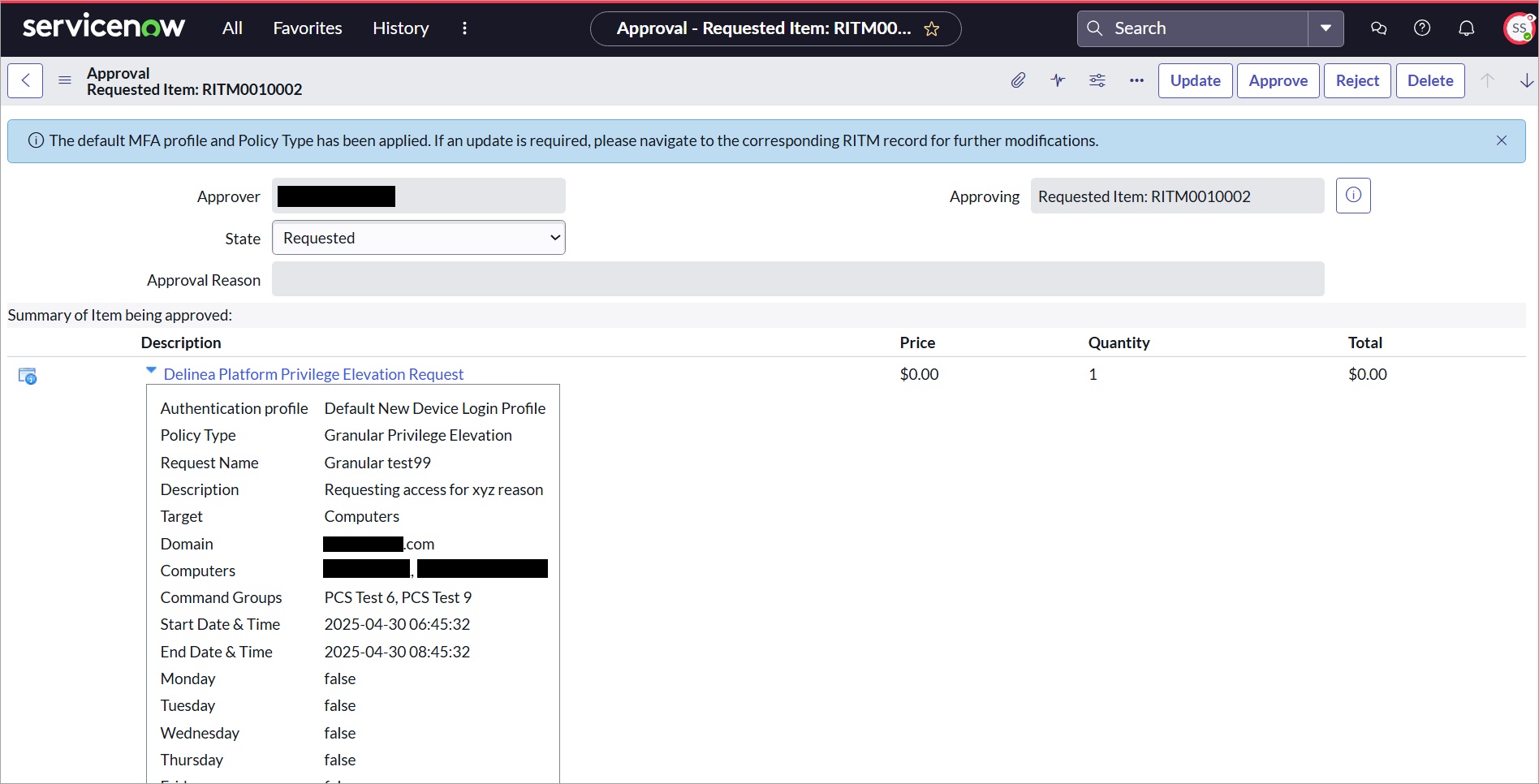Dismiss the MFA profile info banner
Image resolution: width=1539 pixels, height=784 pixels.
click(1502, 140)
